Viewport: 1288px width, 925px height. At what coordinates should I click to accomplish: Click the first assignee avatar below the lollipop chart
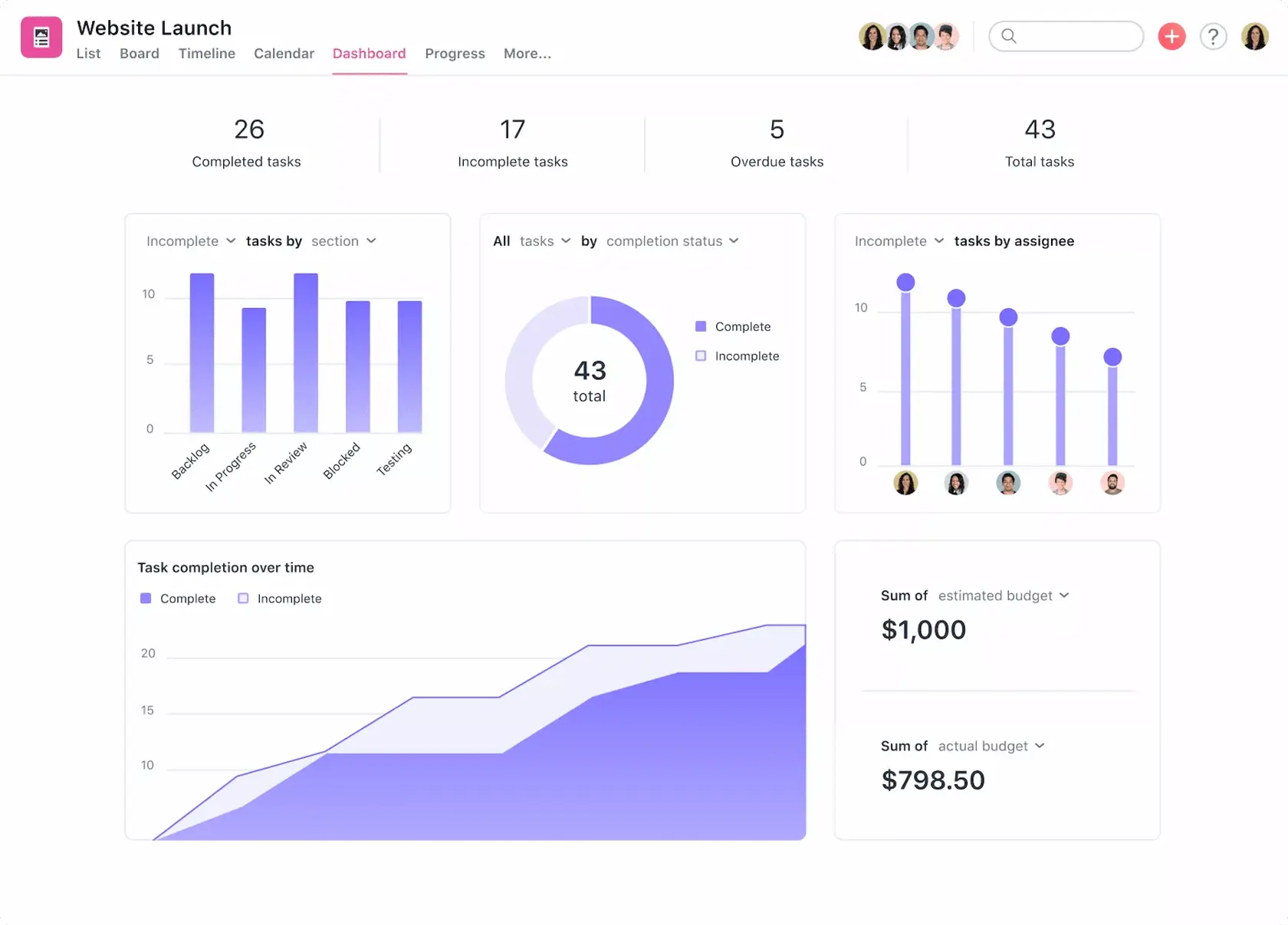tap(905, 483)
